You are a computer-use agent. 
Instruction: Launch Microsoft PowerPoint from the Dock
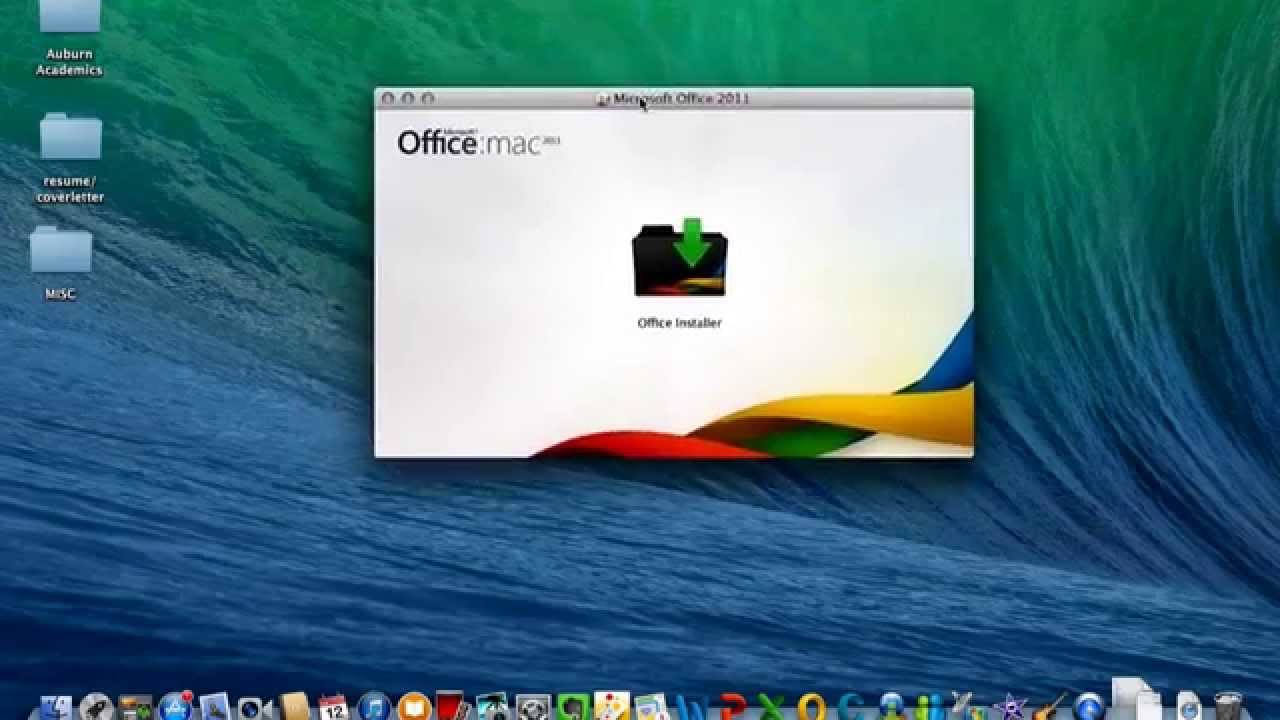(x=733, y=706)
